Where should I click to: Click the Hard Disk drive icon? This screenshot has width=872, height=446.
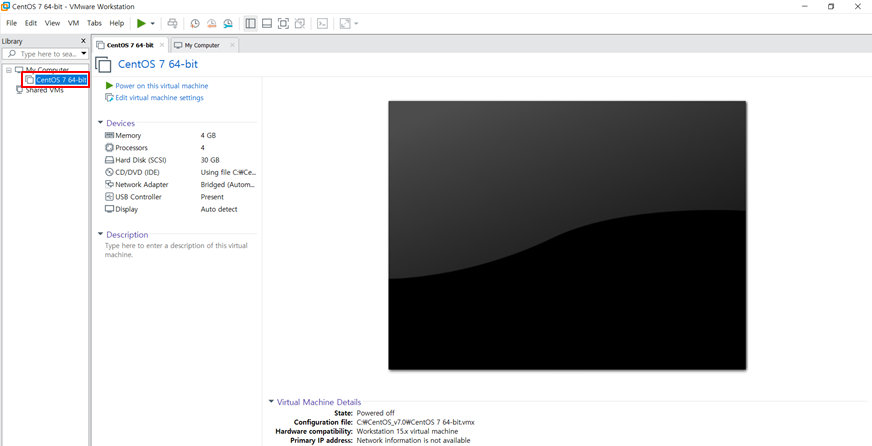click(x=109, y=160)
